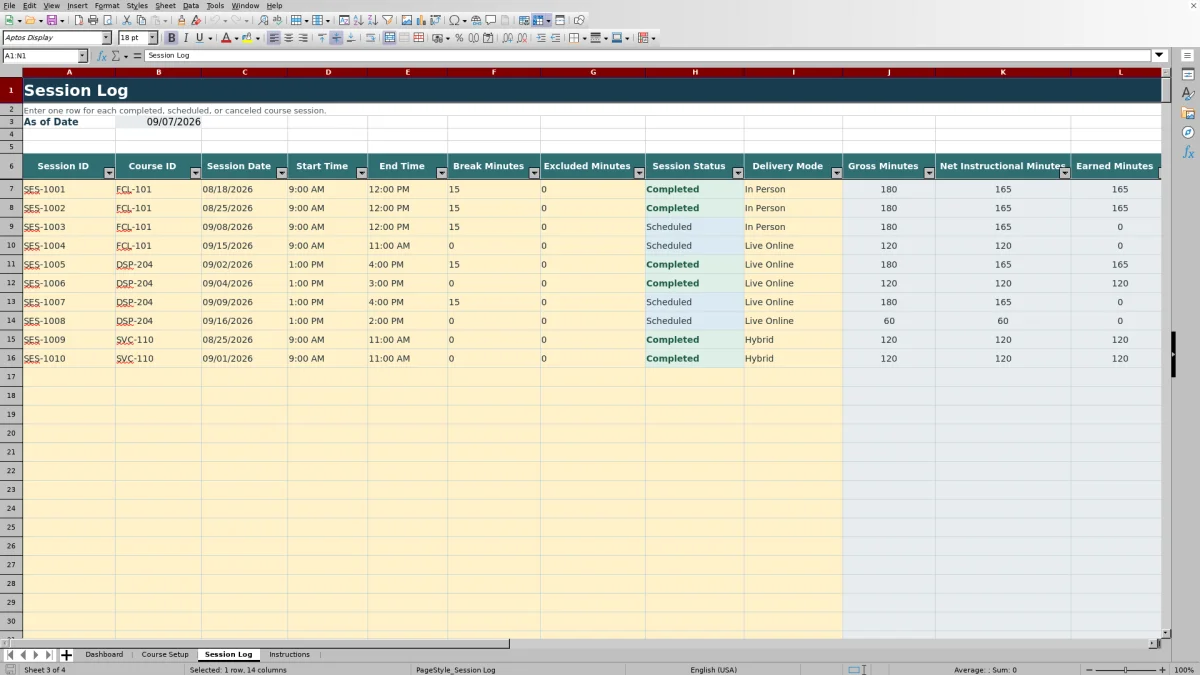Toggle the AutoFilter funnel icon
This screenshot has width=1200, height=675.
pos(387,20)
